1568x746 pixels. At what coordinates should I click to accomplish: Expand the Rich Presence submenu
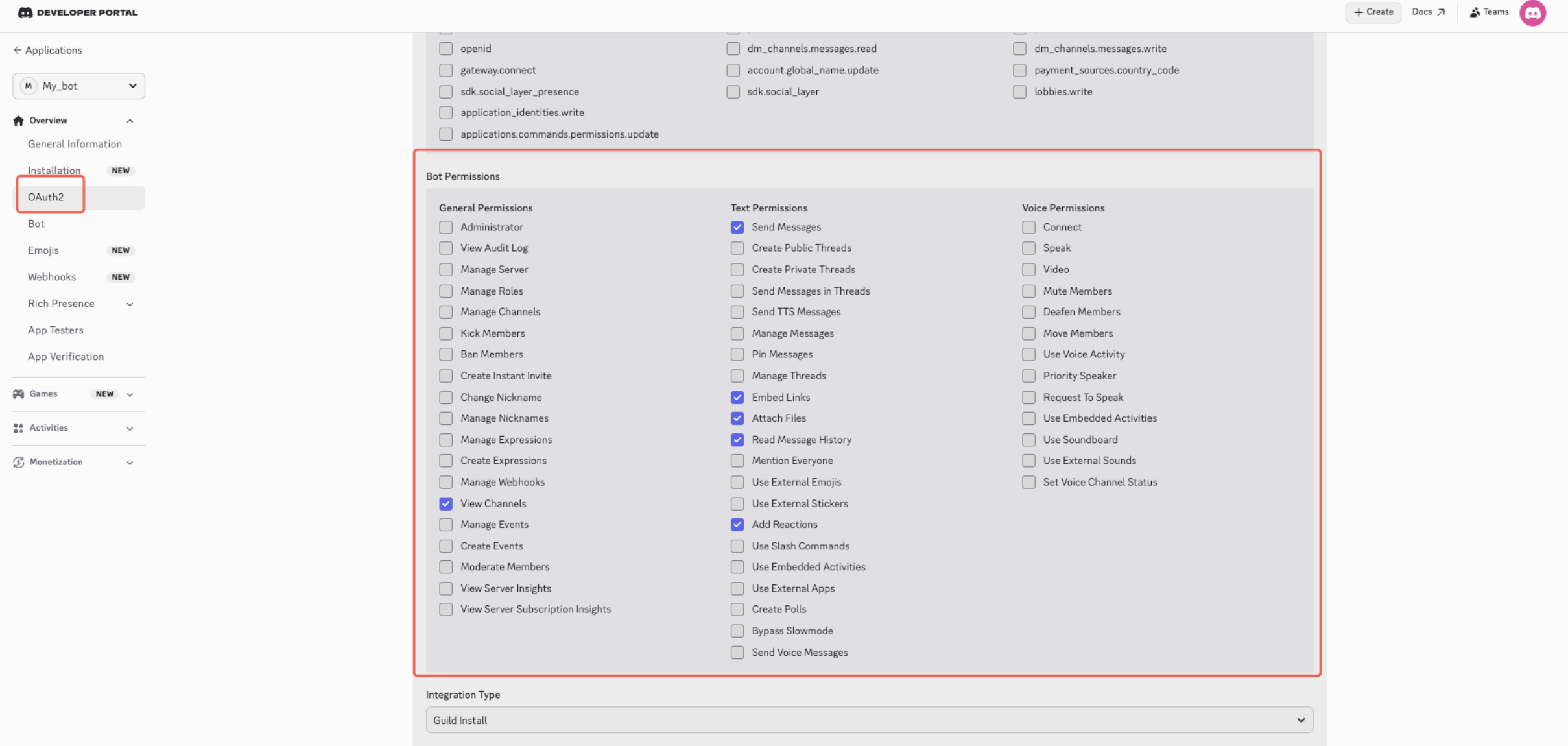point(130,304)
